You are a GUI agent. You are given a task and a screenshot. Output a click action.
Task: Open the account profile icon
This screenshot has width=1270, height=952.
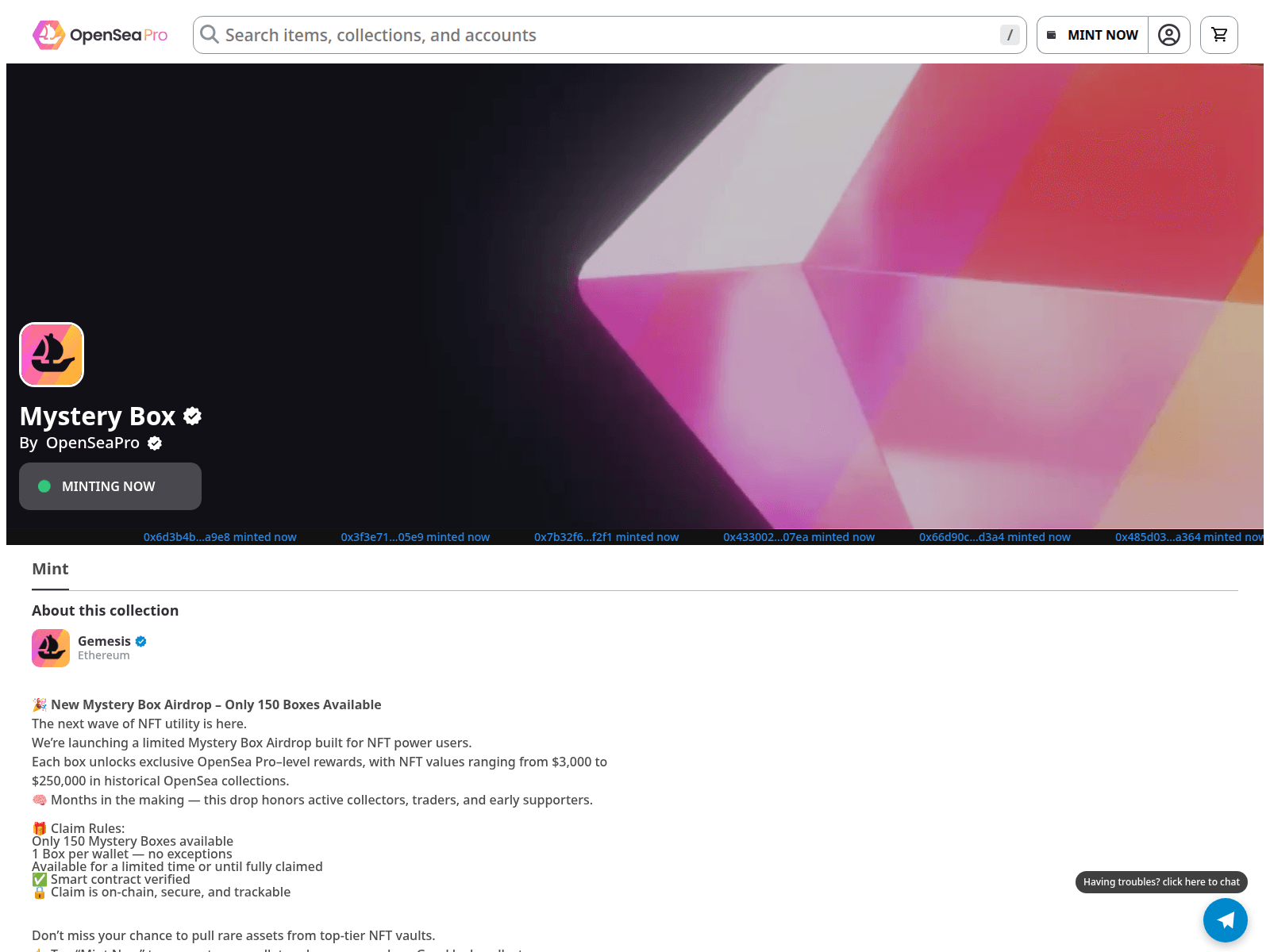[1168, 35]
